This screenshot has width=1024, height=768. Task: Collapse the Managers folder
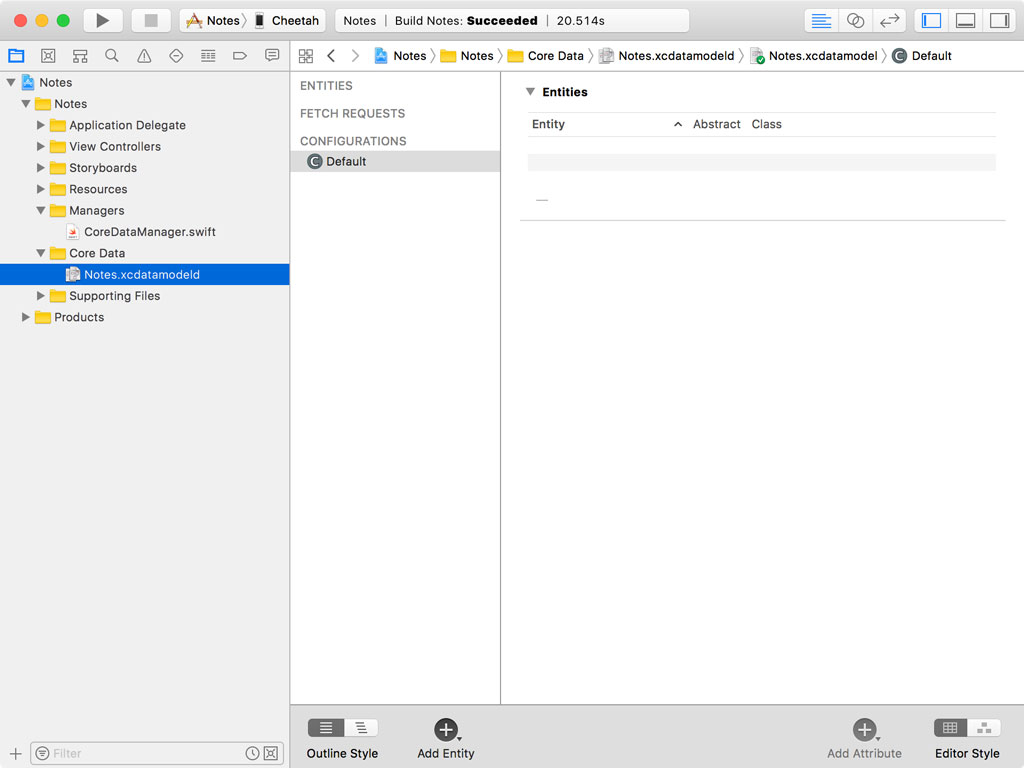point(39,210)
